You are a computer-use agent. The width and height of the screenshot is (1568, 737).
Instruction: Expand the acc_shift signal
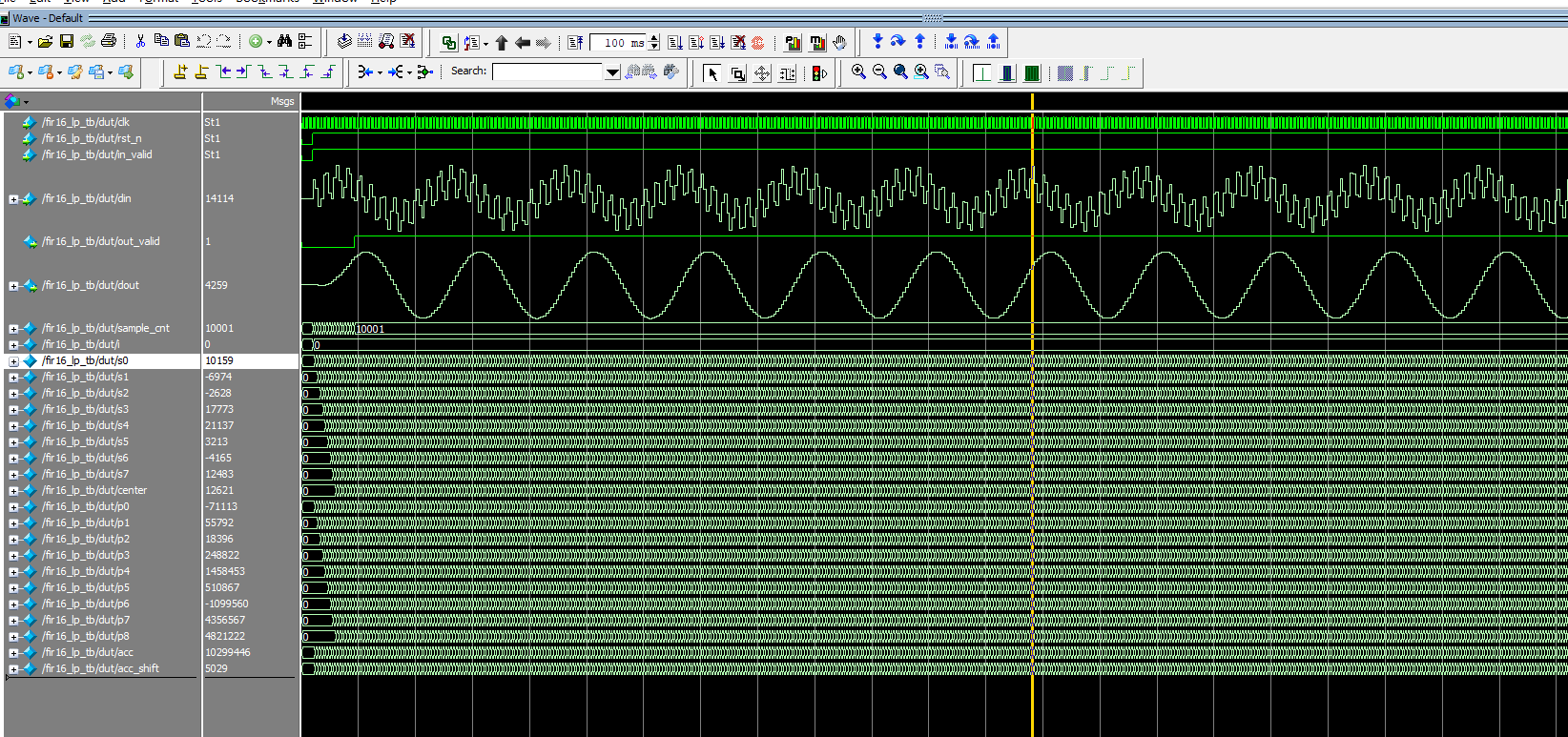[x=13, y=669]
